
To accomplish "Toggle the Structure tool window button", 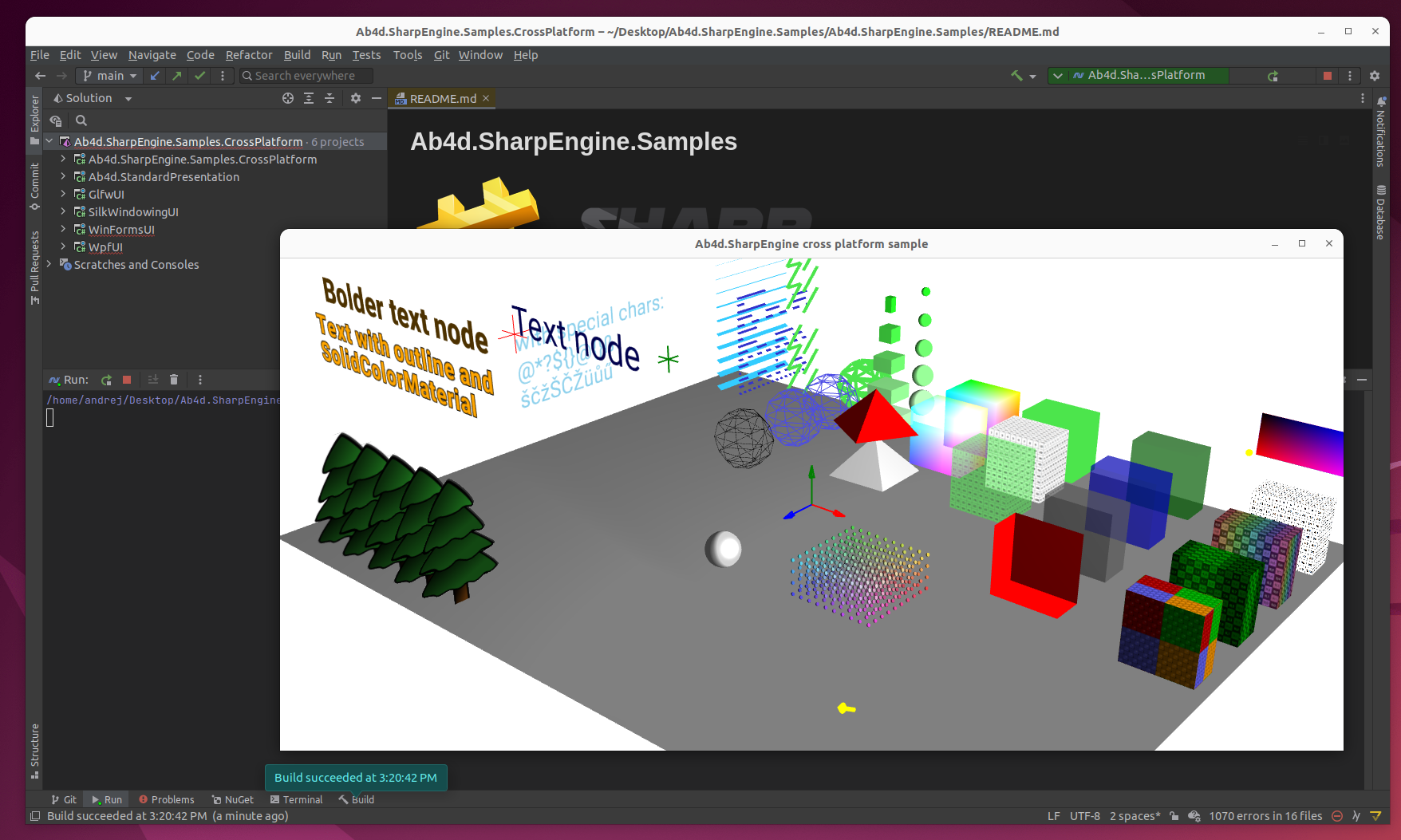I will click(x=34, y=750).
